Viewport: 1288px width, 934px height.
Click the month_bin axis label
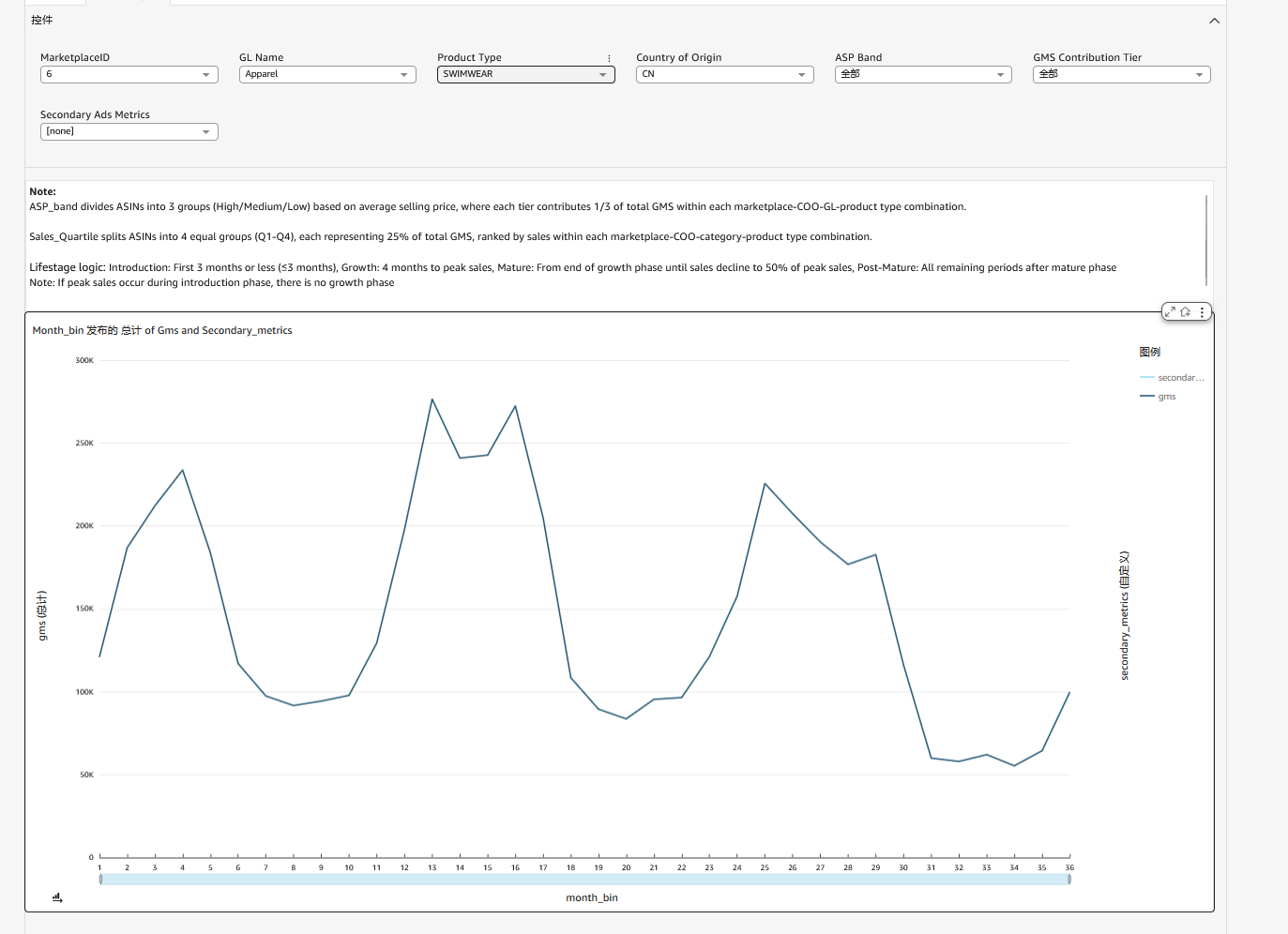[592, 897]
